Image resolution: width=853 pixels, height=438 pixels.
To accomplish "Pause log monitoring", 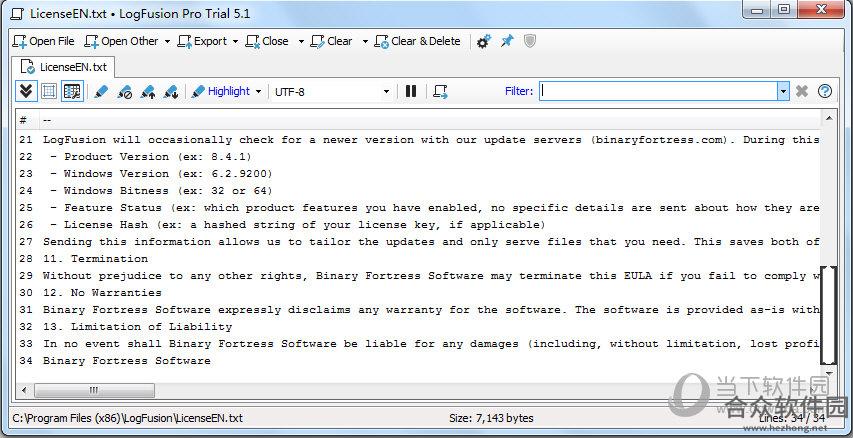I will pos(411,91).
